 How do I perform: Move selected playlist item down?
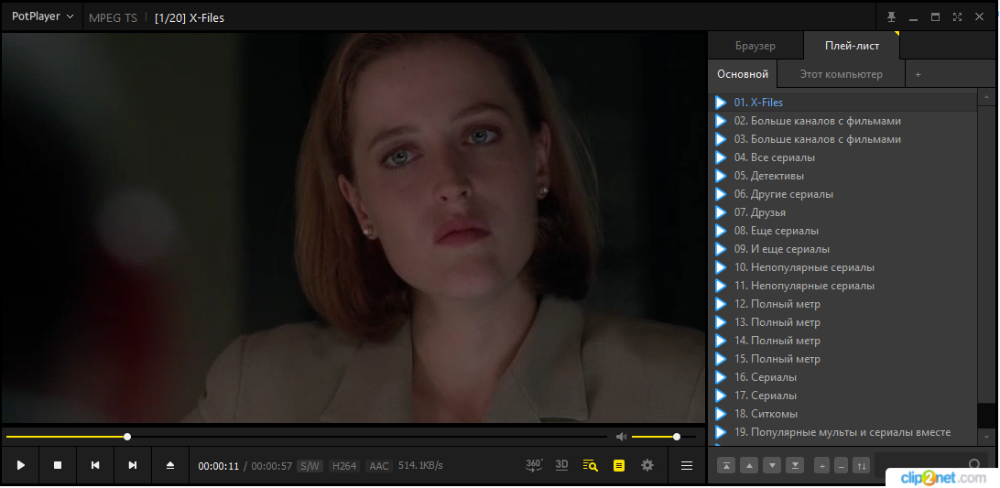click(772, 466)
